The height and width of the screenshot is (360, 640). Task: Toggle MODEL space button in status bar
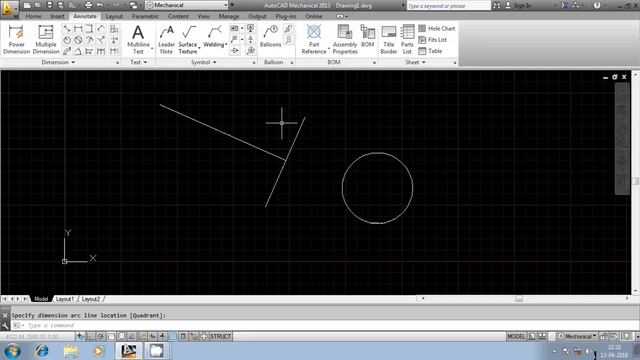coord(516,336)
